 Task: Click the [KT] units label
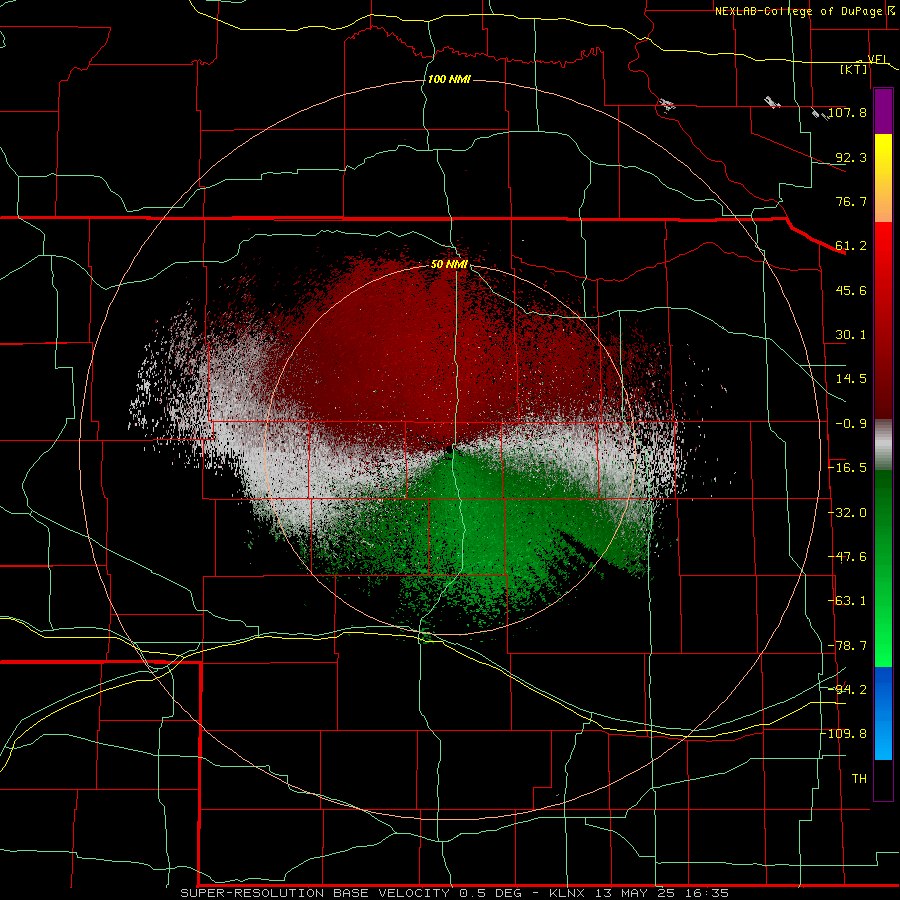tap(854, 69)
